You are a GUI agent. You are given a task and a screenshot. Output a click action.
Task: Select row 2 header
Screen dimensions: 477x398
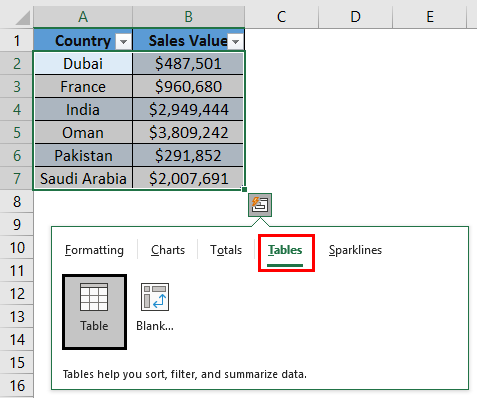click(x=17, y=63)
